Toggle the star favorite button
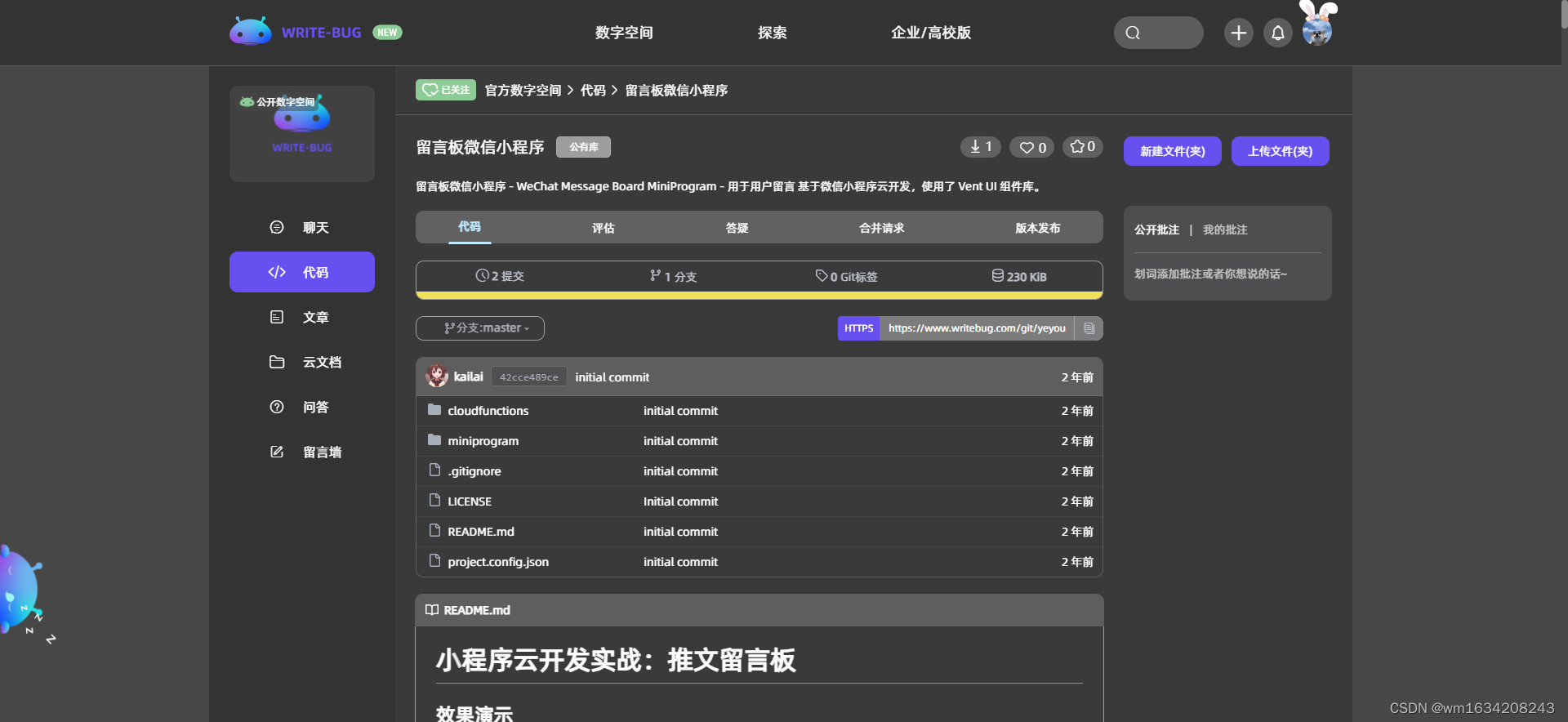 [1083, 147]
